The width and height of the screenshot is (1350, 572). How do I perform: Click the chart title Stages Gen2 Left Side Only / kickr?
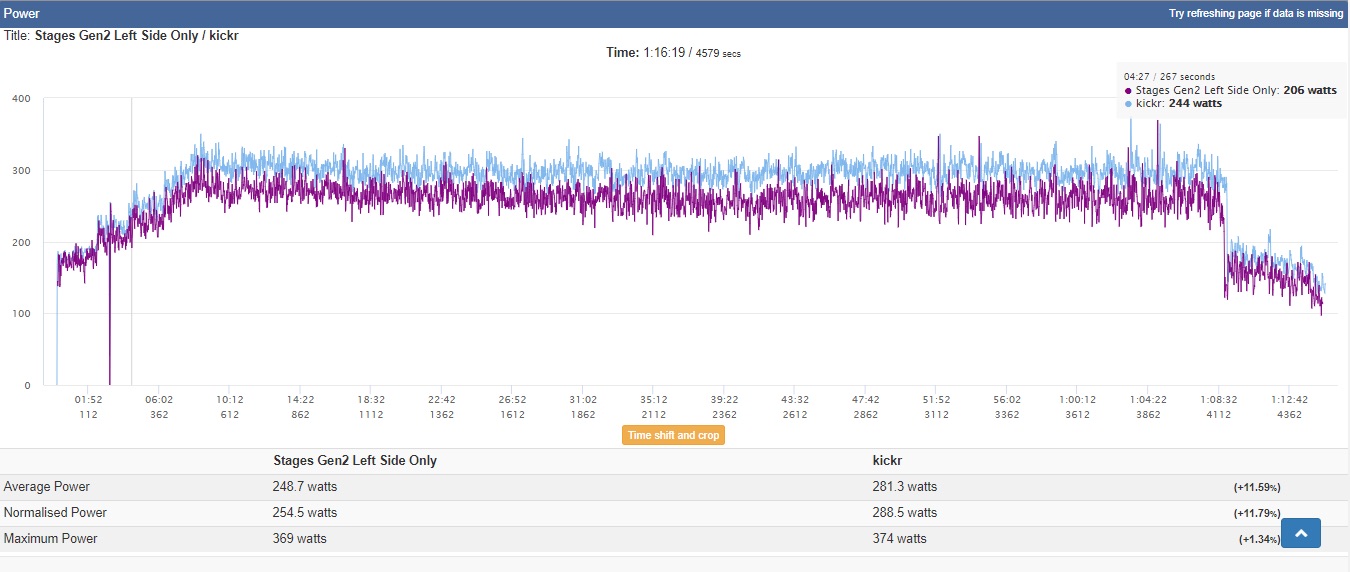click(136, 35)
